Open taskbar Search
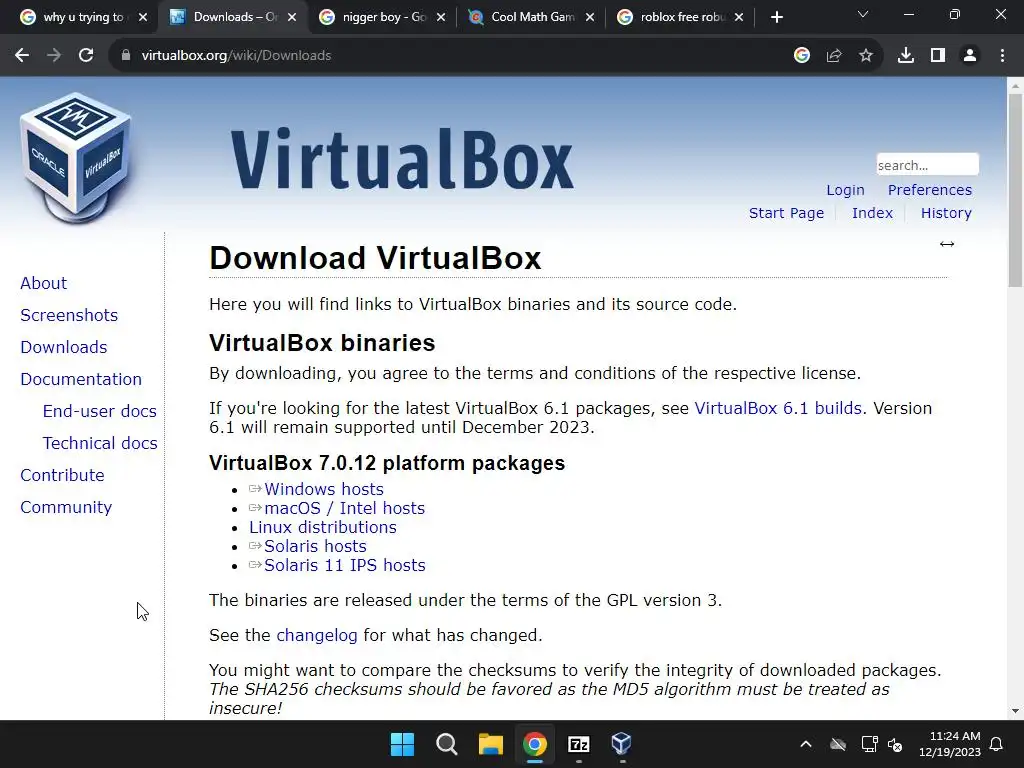The image size is (1024, 768). pos(447,744)
